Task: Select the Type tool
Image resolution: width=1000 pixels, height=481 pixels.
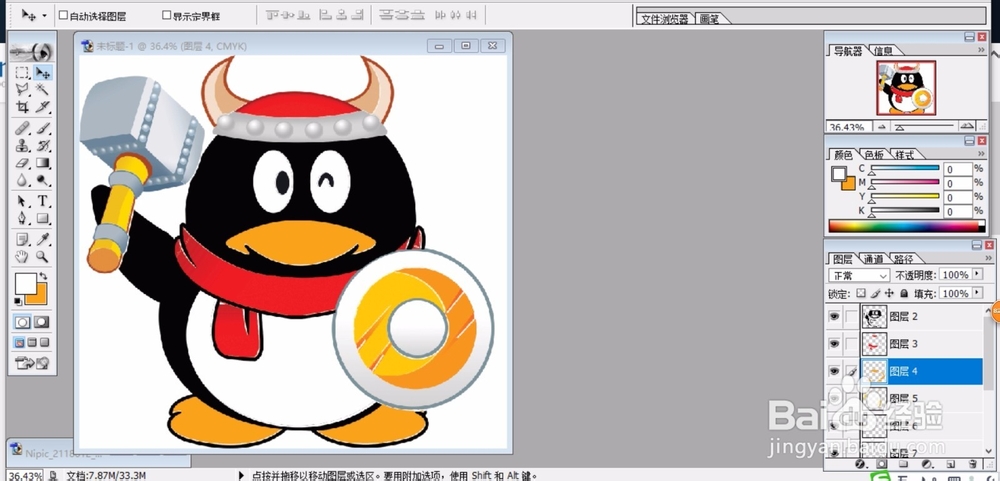Action: tap(43, 201)
